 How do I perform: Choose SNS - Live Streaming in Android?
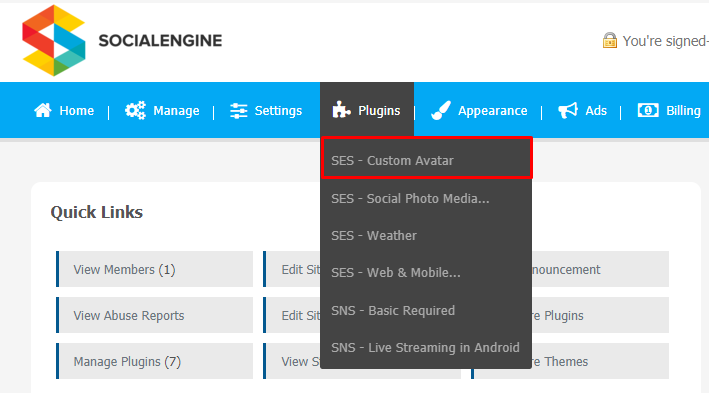point(425,348)
